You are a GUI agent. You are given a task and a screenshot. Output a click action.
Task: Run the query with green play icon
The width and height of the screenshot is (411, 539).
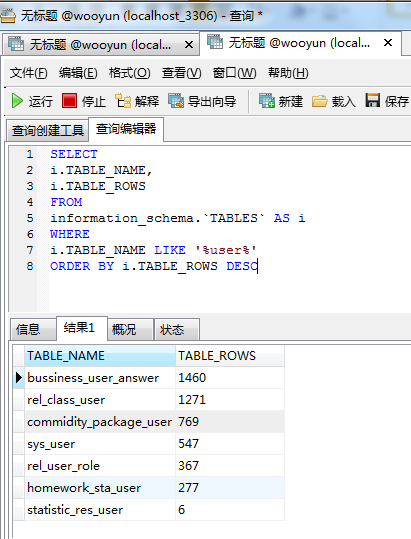click(17, 101)
